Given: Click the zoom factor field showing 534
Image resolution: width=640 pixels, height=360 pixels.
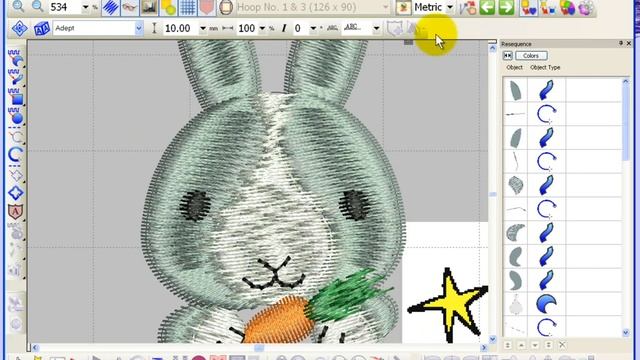Looking at the screenshot, I should point(64,7).
